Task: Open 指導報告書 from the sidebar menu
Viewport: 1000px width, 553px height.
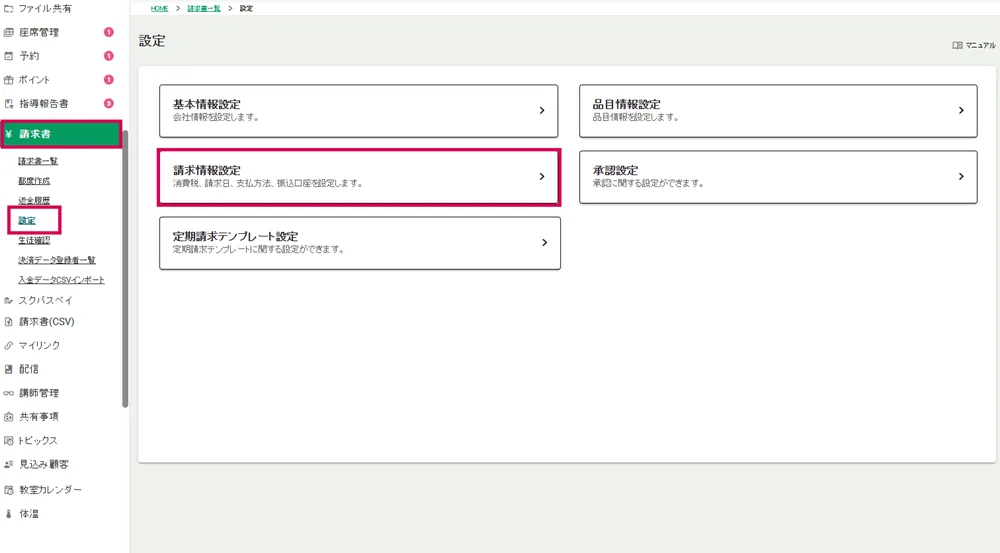Action: pyautogui.click(x=43, y=104)
